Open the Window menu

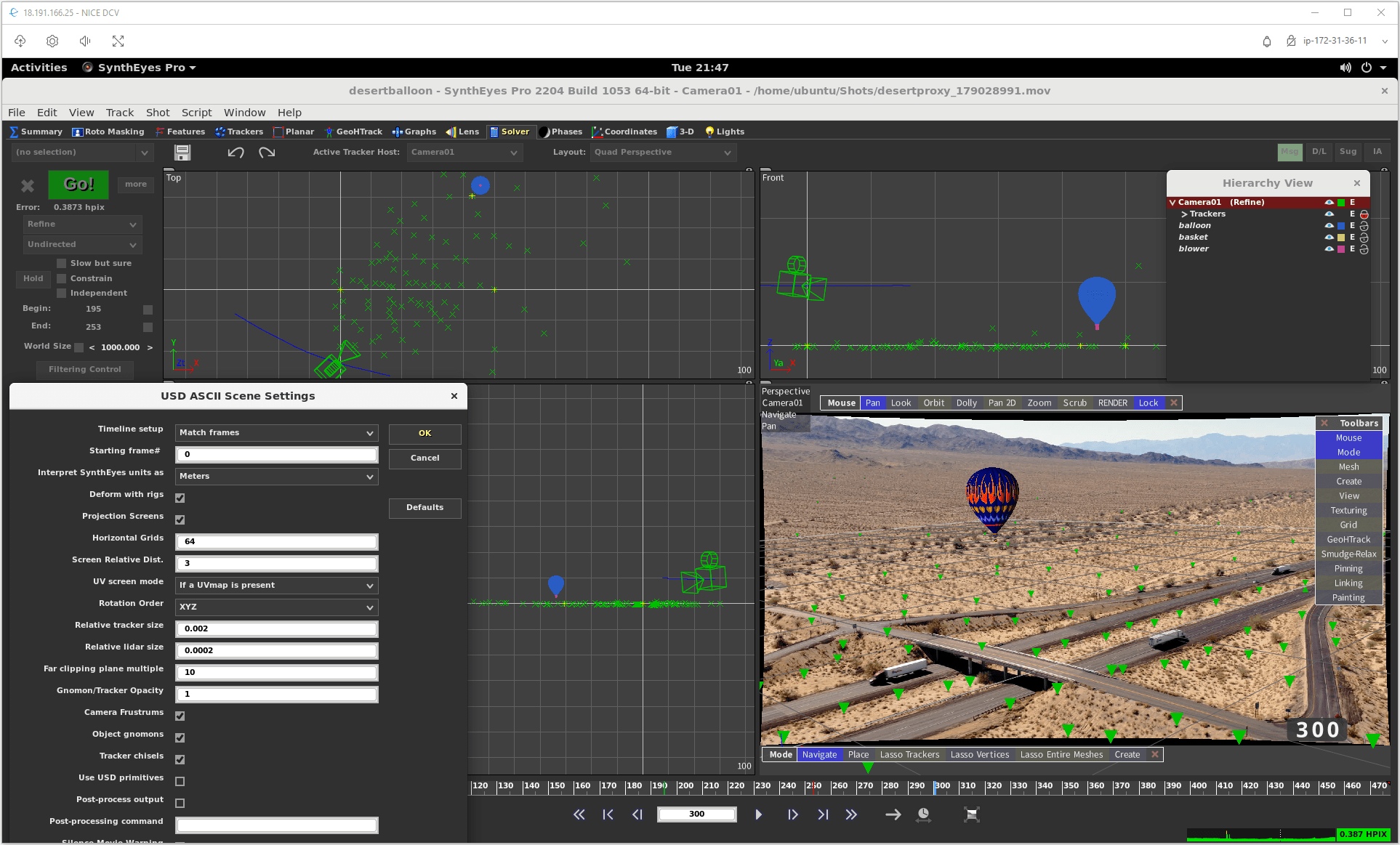pyautogui.click(x=244, y=113)
